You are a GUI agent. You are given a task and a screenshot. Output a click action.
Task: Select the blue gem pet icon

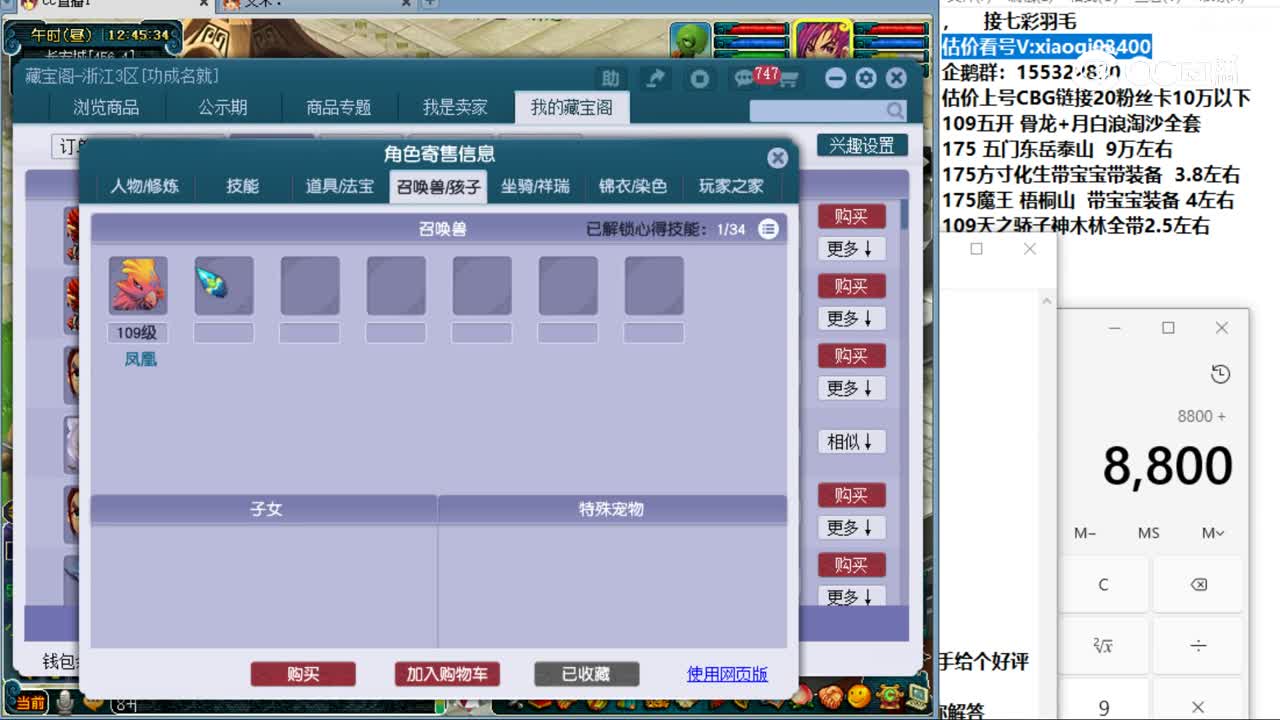(x=223, y=283)
